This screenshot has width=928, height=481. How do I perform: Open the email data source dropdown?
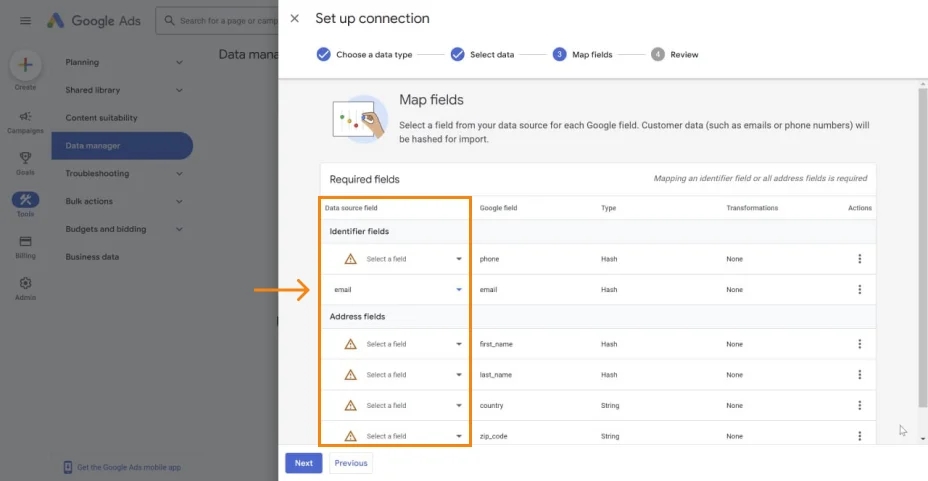[395, 290]
